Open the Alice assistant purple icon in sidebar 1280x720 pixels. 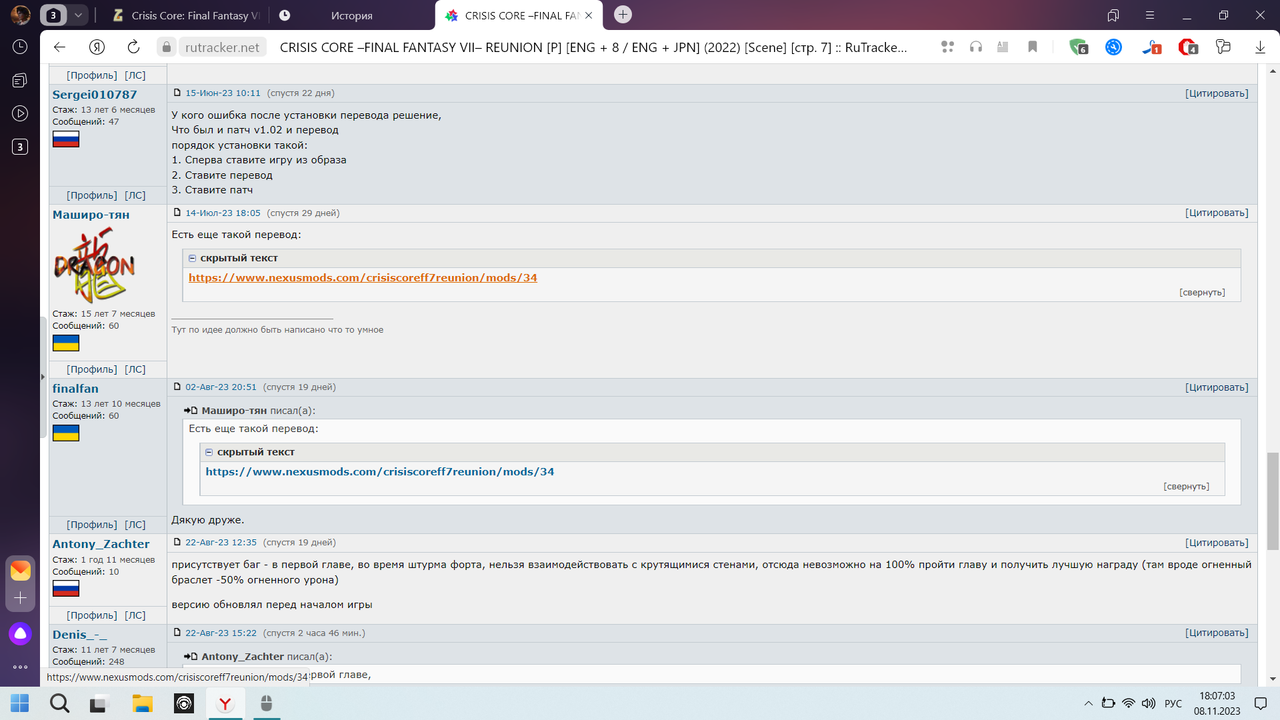(x=19, y=633)
